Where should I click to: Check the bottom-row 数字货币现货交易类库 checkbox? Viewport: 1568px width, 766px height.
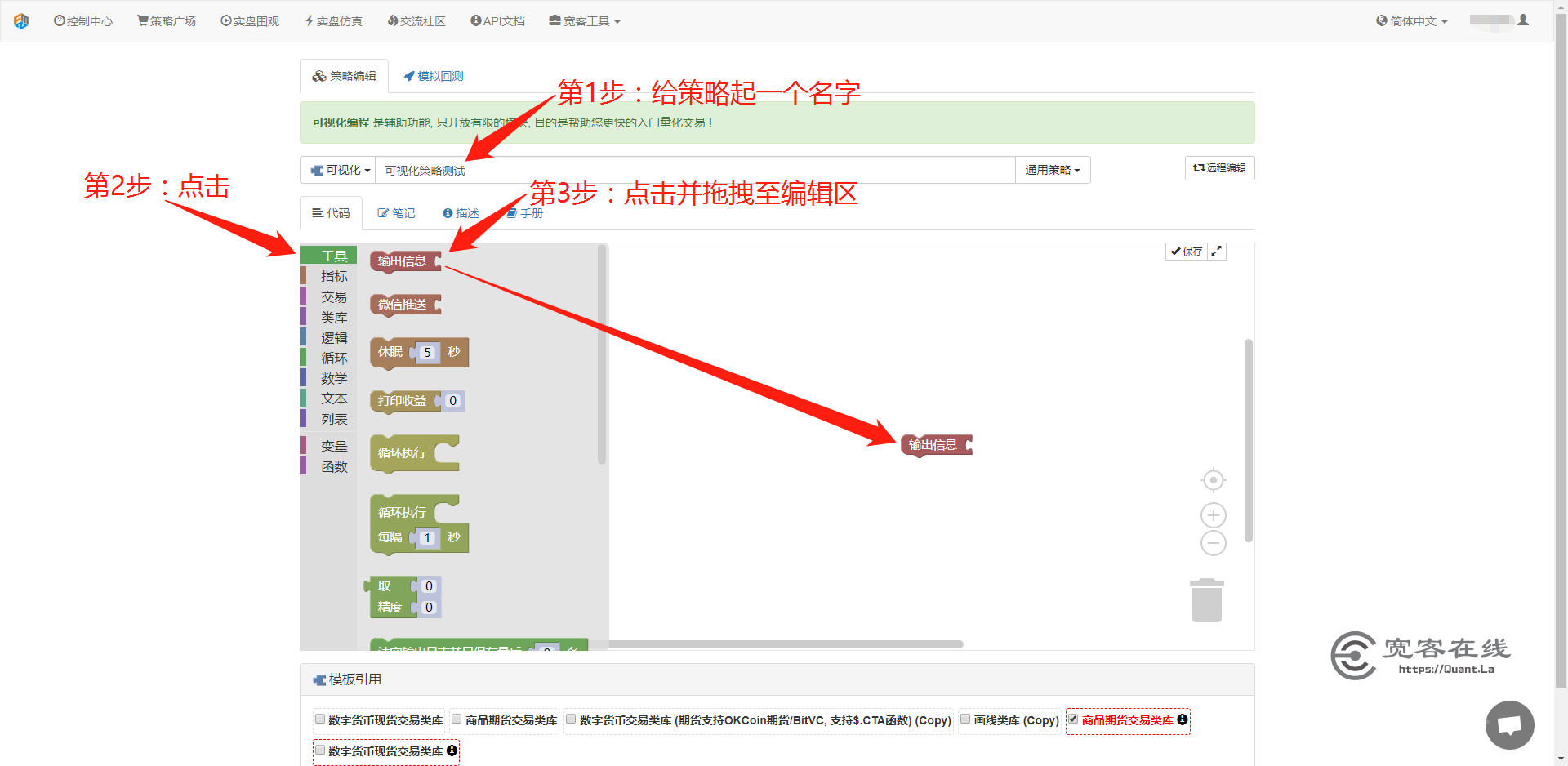320,750
